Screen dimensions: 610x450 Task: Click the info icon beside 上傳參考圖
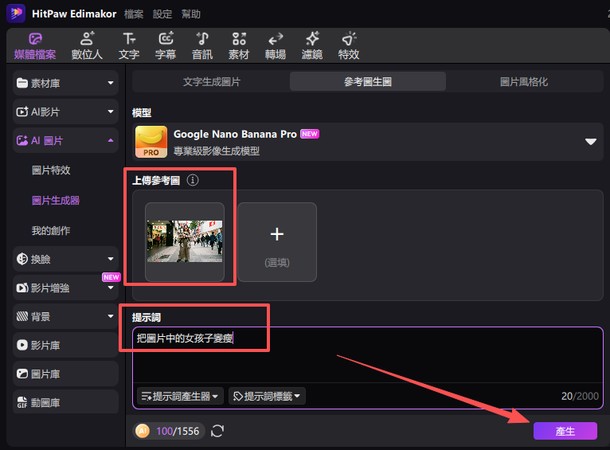(x=193, y=180)
